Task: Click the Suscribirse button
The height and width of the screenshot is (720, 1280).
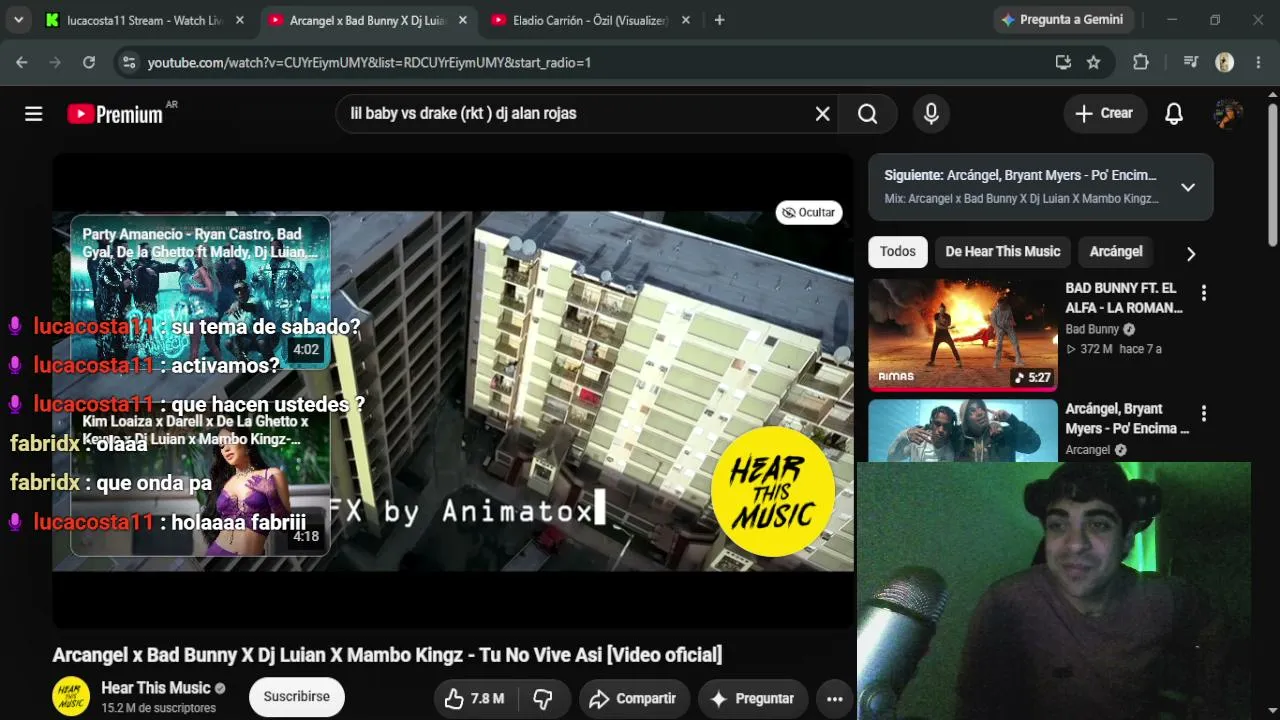Action: tap(297, 697)
